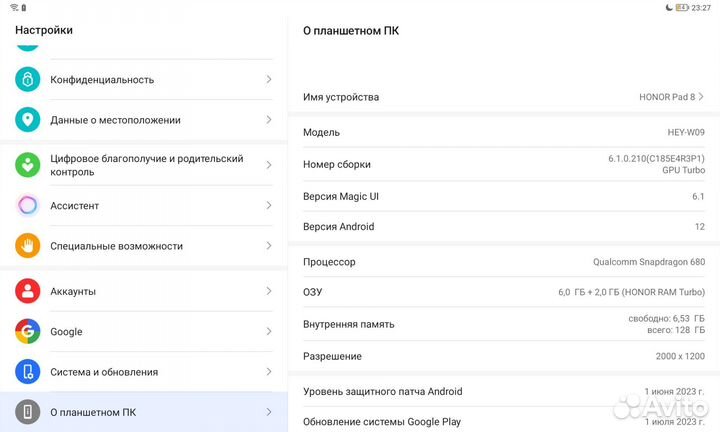Image resolution: width=720 pixels, height=432 pixels.
Task: Tap the red Accounts person icon
Action: click(28, 291)
